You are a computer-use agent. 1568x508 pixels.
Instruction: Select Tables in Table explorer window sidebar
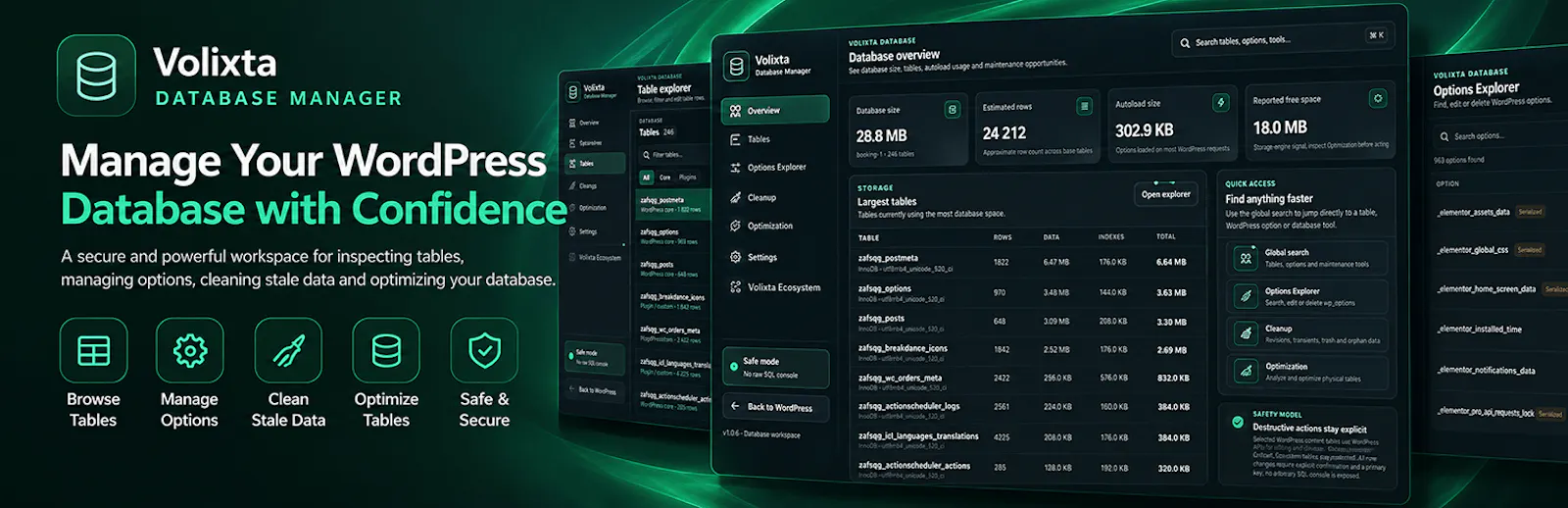[595, 164]
